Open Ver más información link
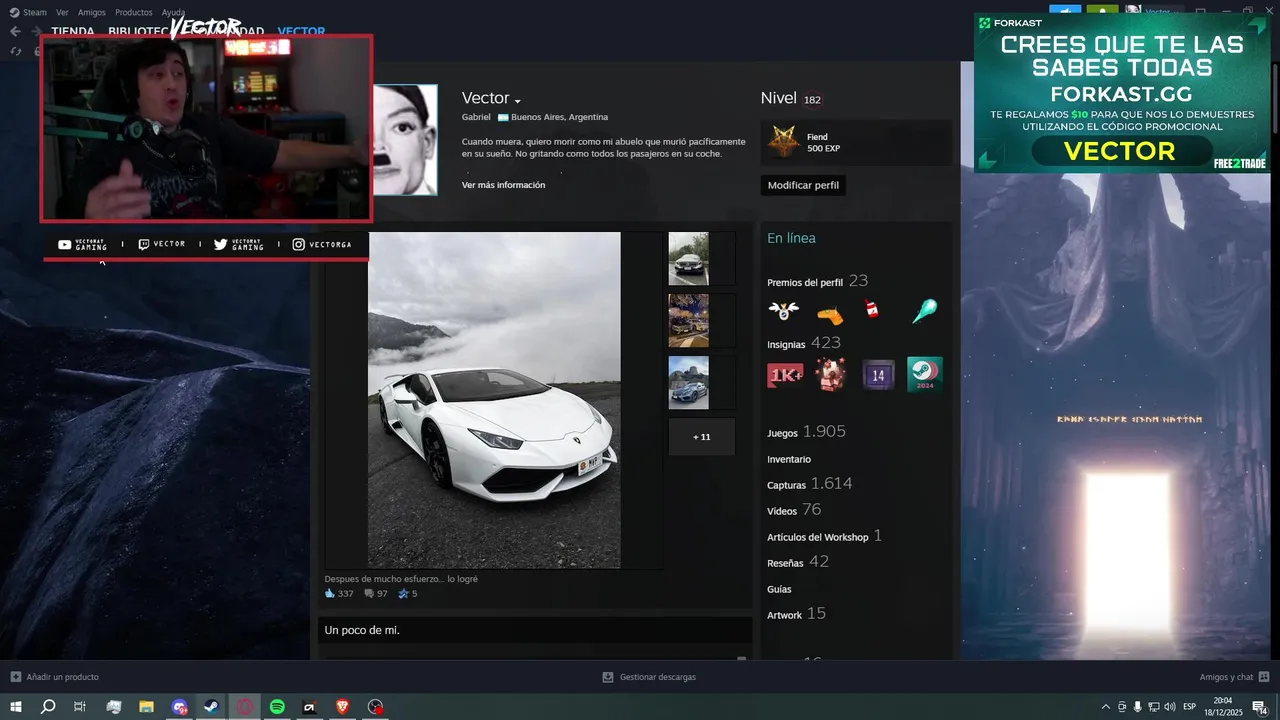This screenshot has width=1280, height=720. [503, 185]
